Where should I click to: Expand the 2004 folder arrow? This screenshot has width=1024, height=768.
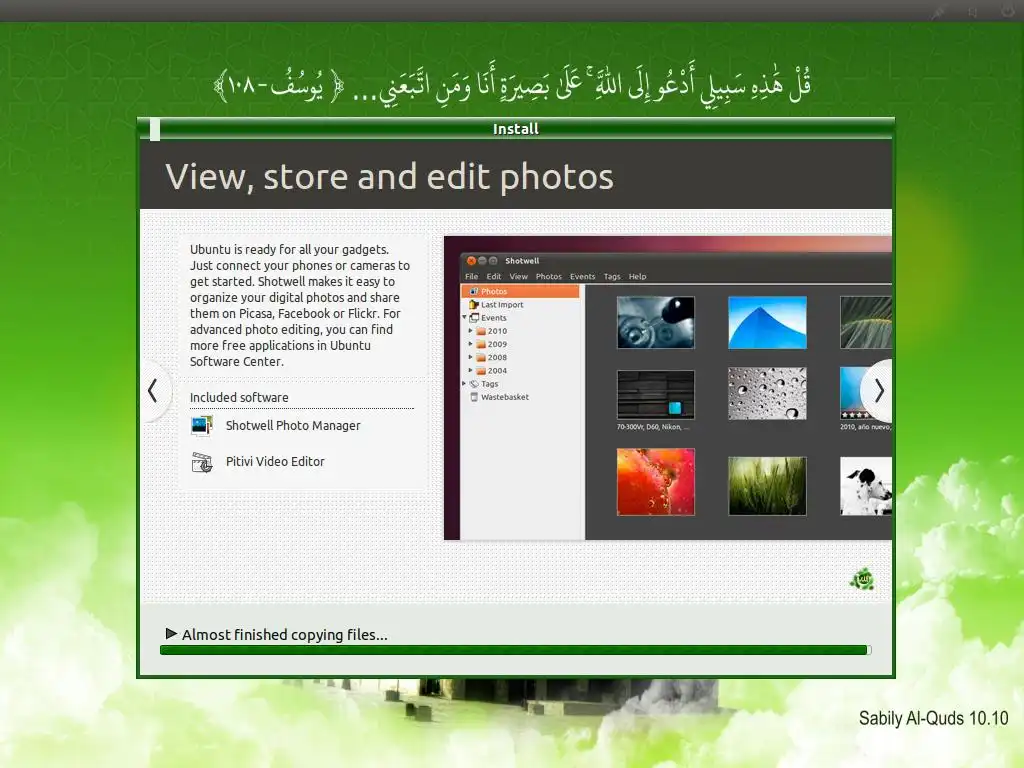(x=470, y=370)
